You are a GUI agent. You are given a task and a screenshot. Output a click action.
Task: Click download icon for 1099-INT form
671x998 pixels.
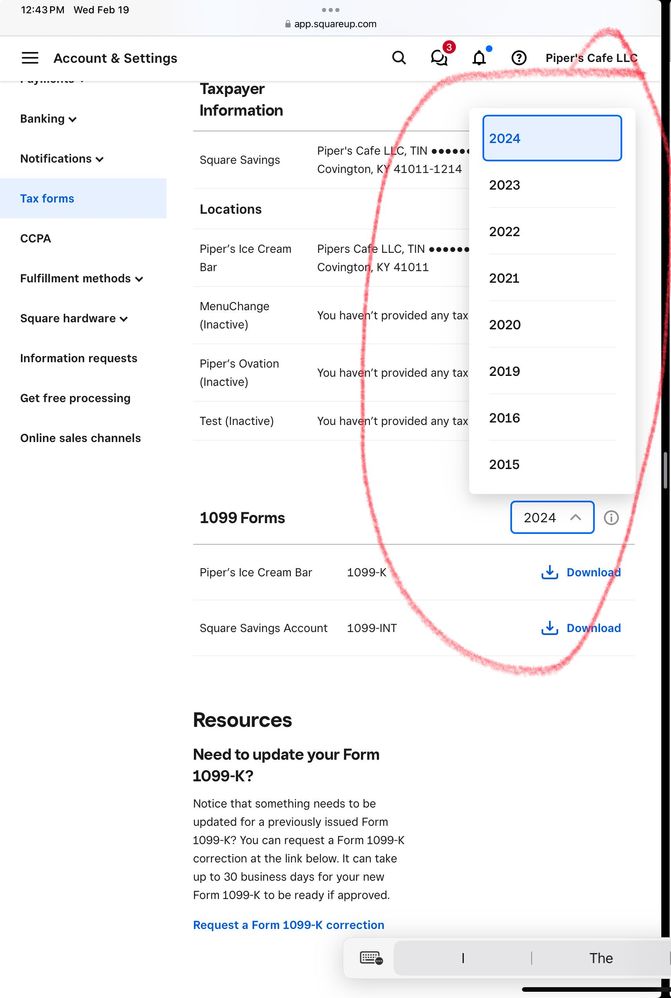(x=549, y=628)
